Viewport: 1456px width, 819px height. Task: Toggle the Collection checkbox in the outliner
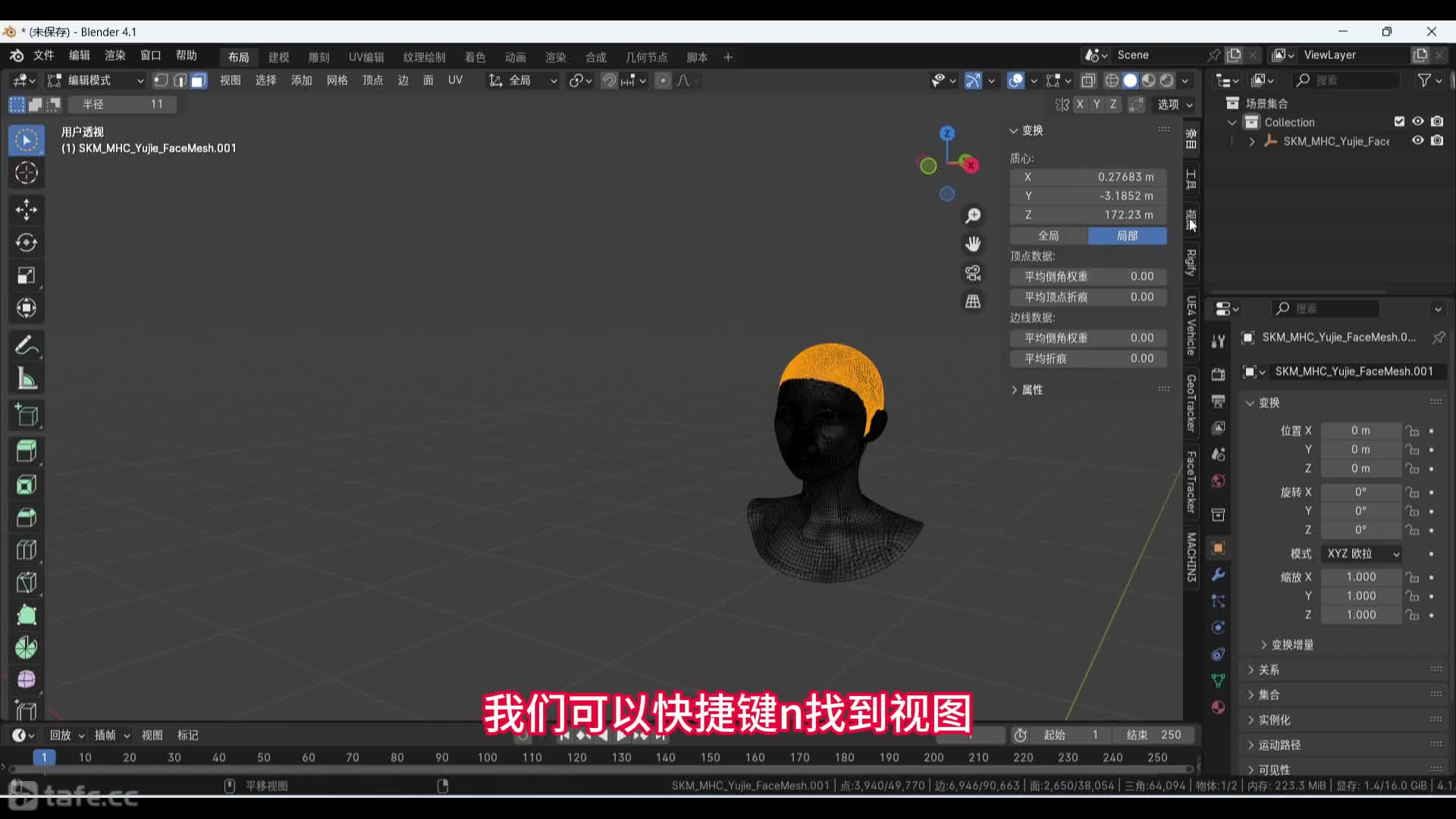point(1399,121)
